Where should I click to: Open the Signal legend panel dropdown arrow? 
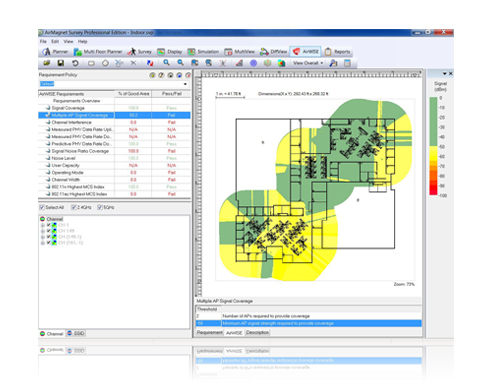[445, 73]
